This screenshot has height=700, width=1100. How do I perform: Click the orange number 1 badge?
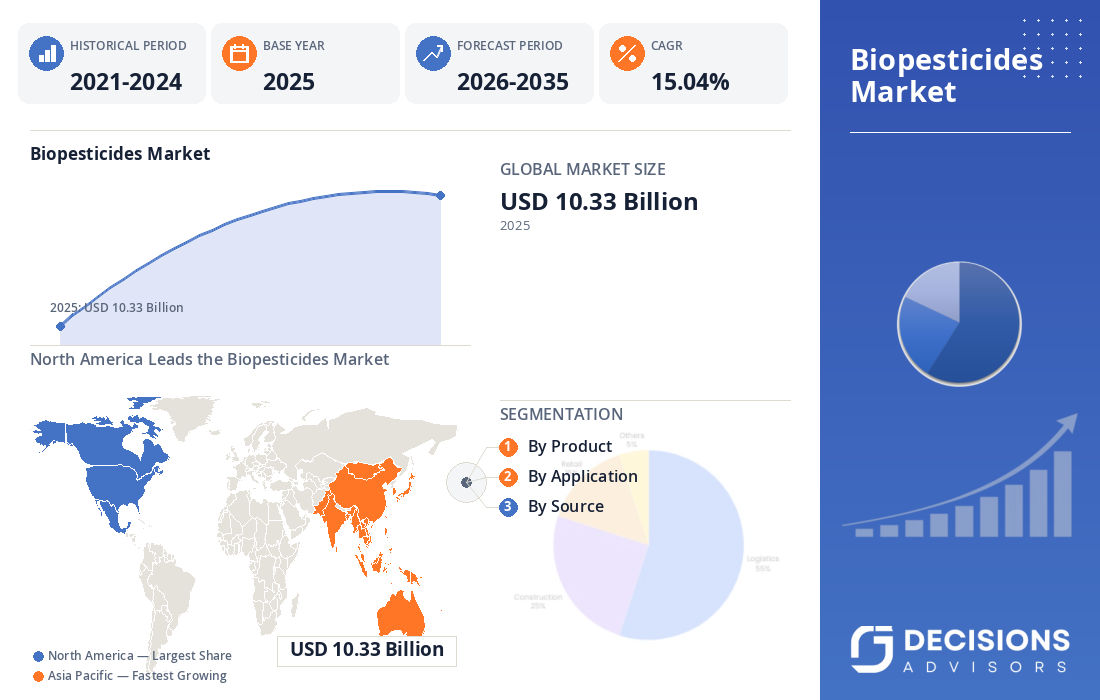(x=509, y=447)
